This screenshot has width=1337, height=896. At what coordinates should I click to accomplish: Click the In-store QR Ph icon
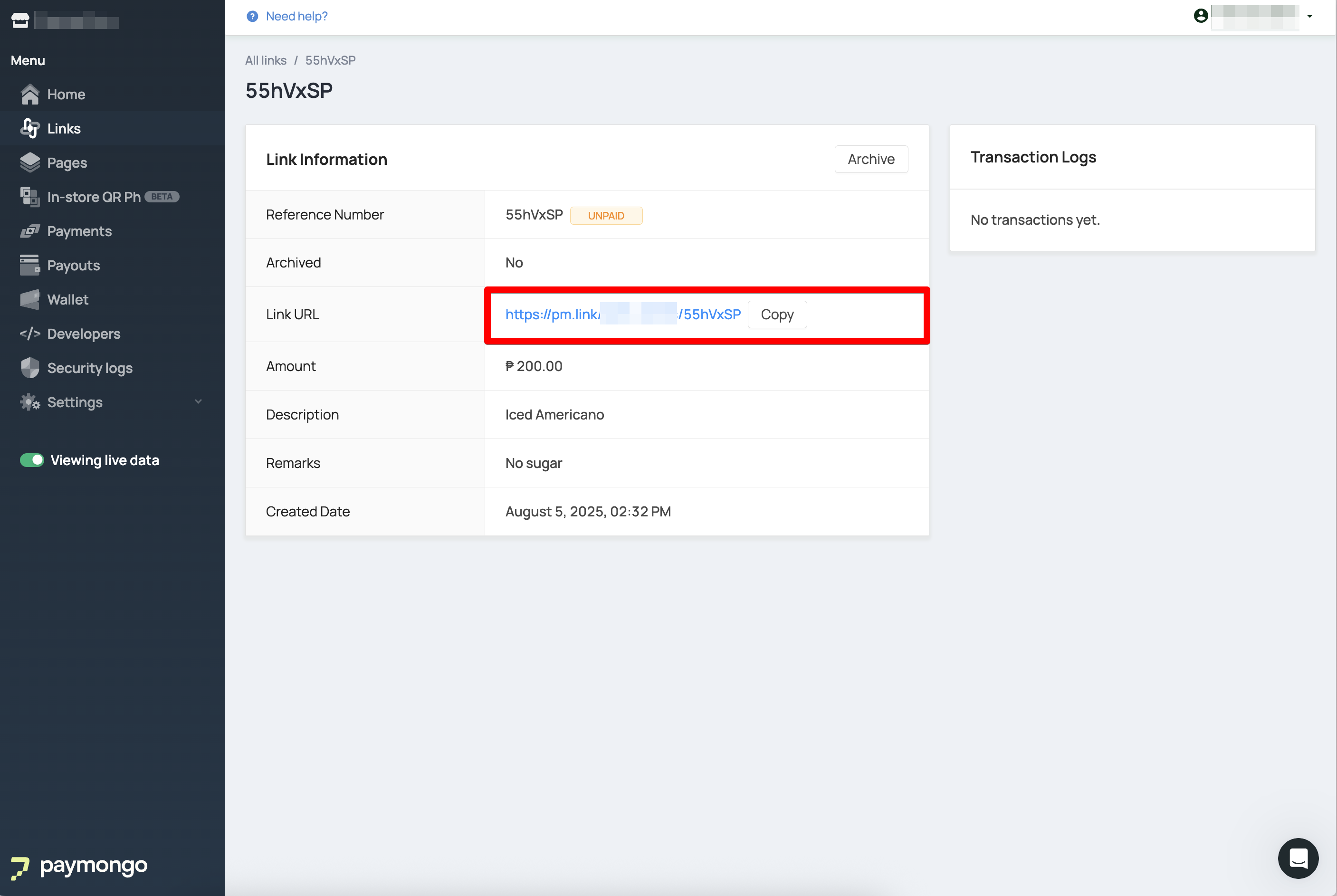pos(30,197)
